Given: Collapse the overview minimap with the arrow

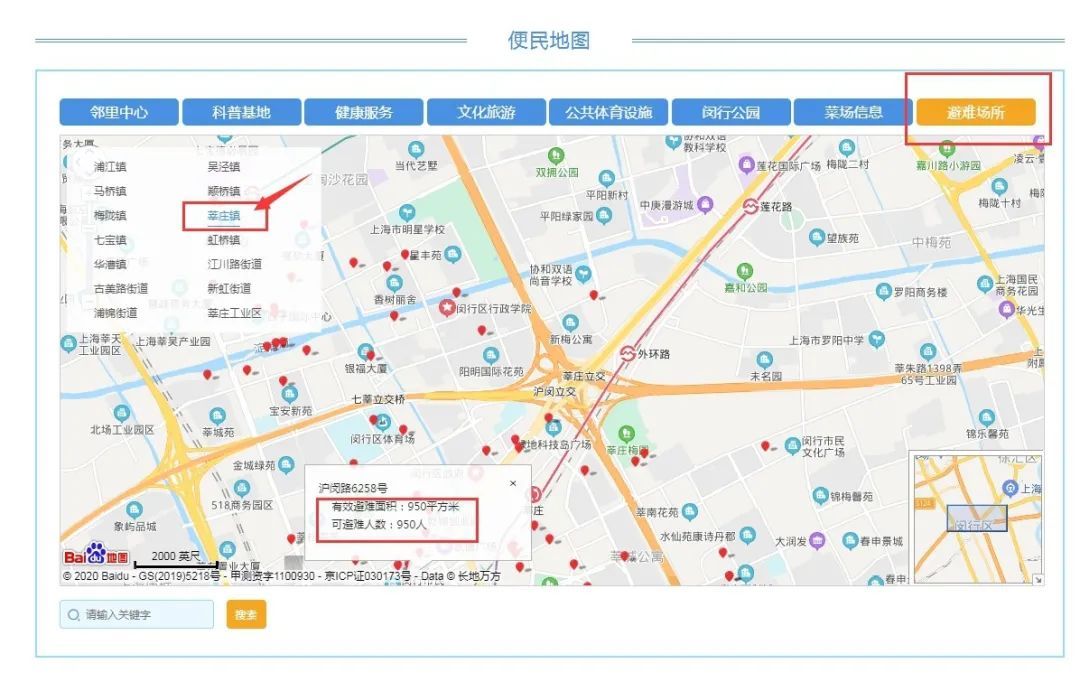Looking at the screenshot, I should [1037, 580].
